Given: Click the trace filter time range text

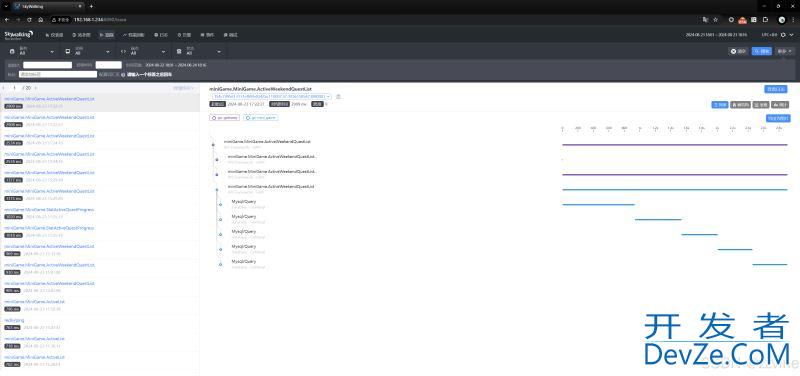Looking at the screenshot, I should click(x=176, y=65).
